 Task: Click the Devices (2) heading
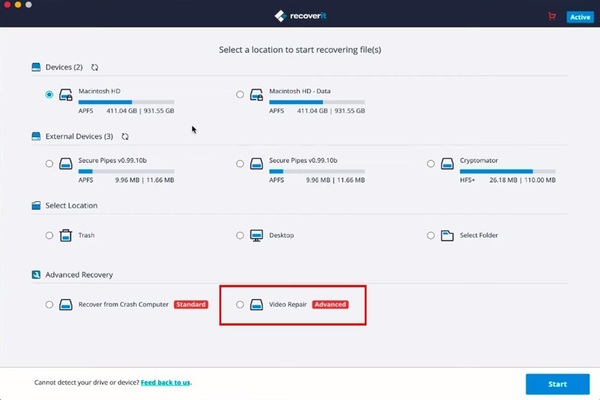coord(64,67)
